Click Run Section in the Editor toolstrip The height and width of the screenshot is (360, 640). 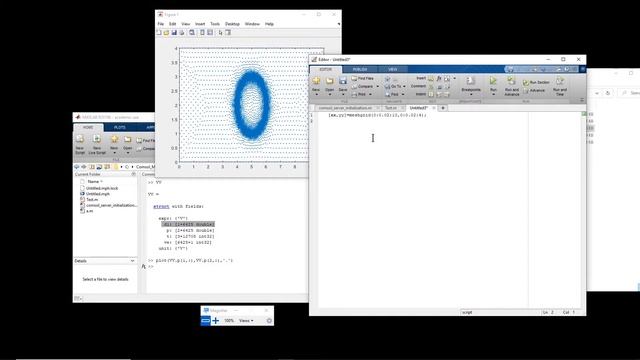(x=536, y=82)
